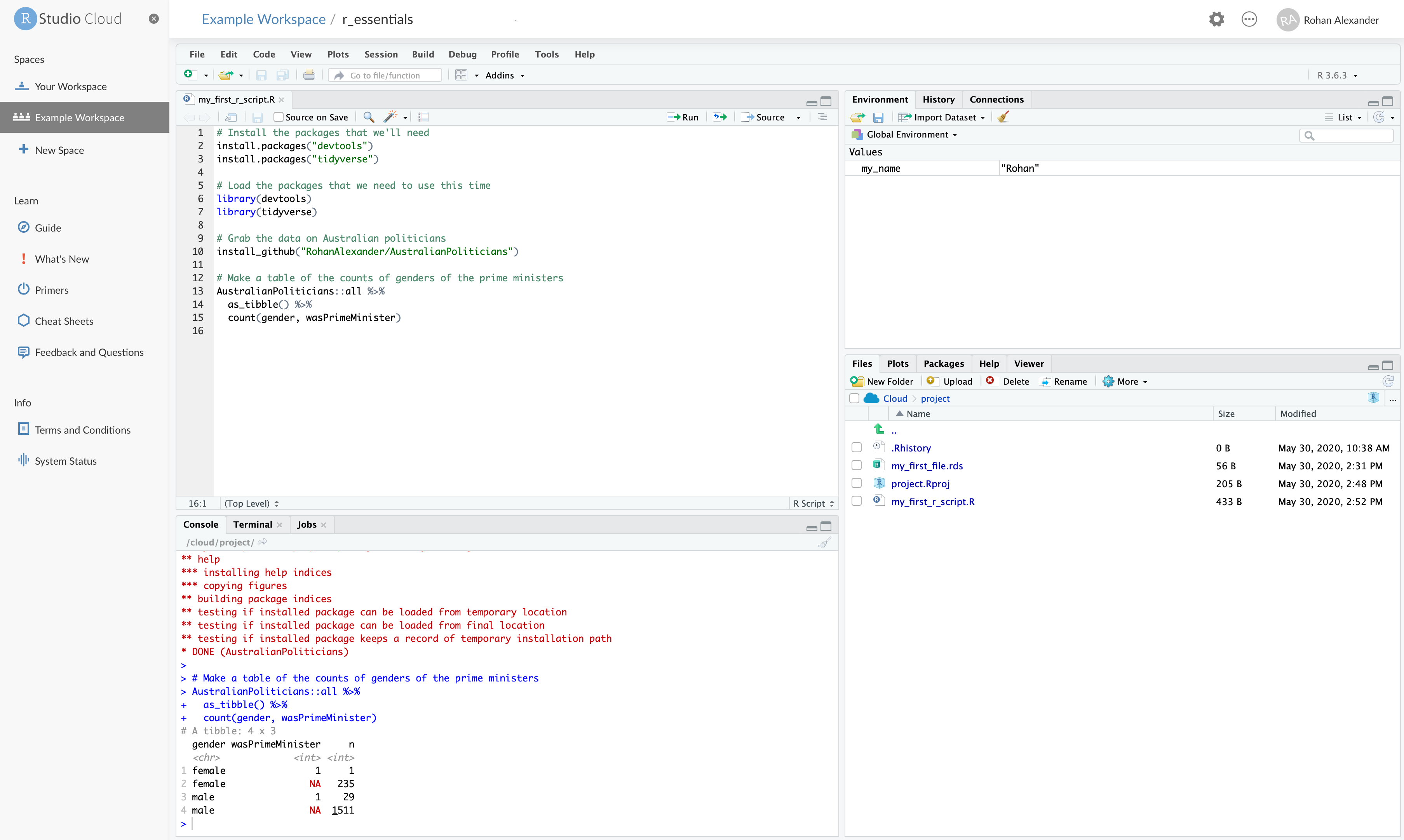This screenshot has width=1404, height=840.
Task: Enable Source on Save checkbox
Action: [278, 117]
